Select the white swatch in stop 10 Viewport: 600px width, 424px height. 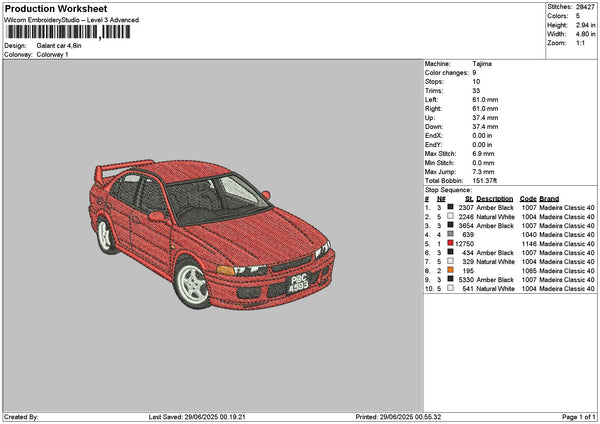click(x=451, y=288)
